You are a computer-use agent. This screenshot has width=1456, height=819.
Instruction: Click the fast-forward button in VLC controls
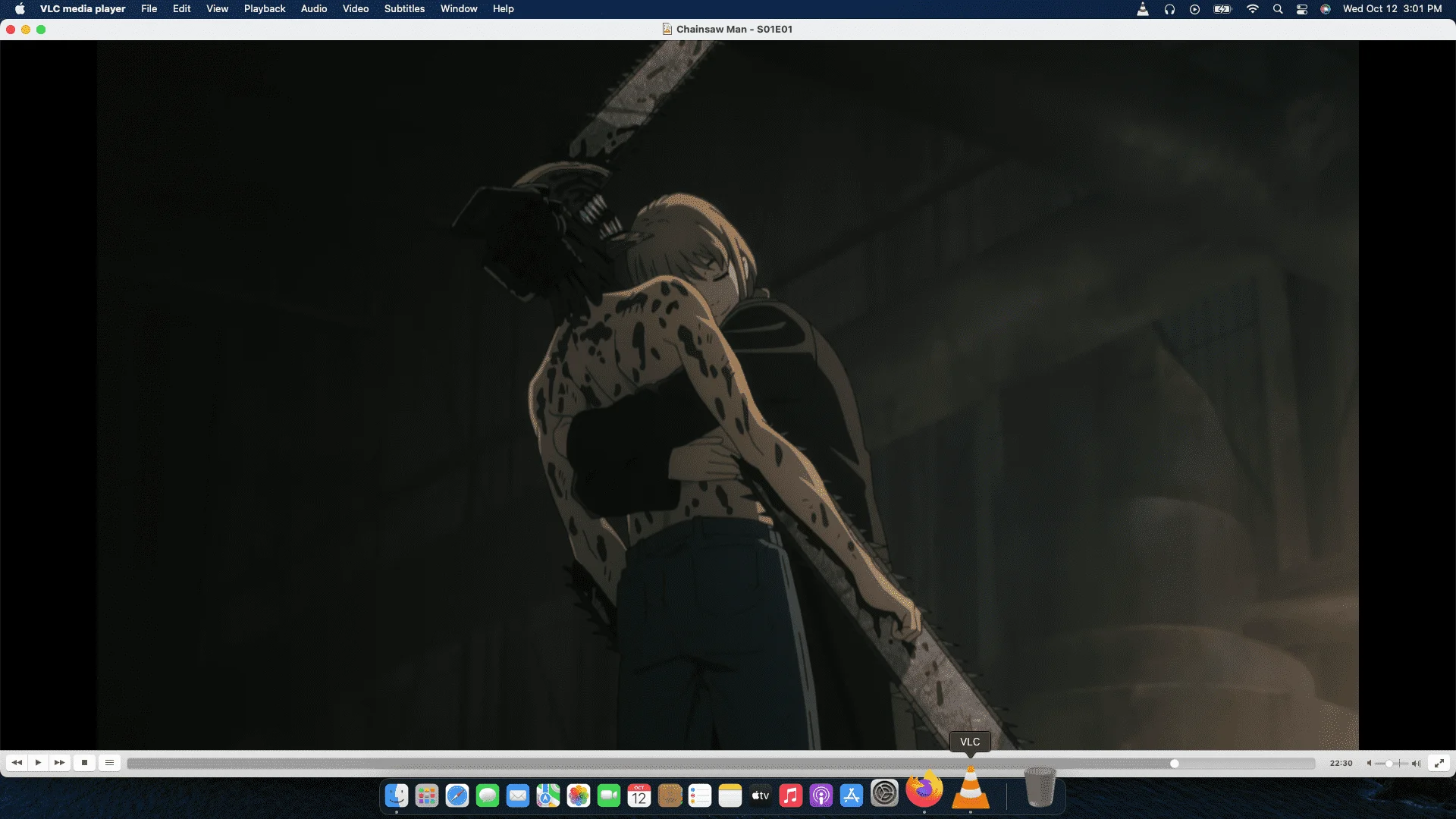[59, 763]
